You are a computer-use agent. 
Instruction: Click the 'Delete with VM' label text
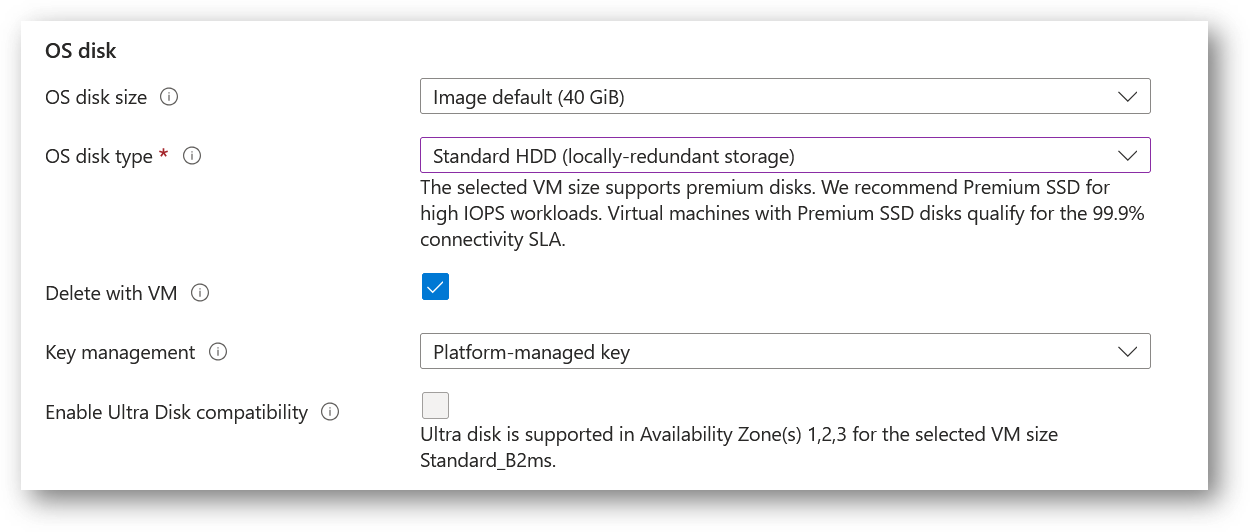[111, 293]
